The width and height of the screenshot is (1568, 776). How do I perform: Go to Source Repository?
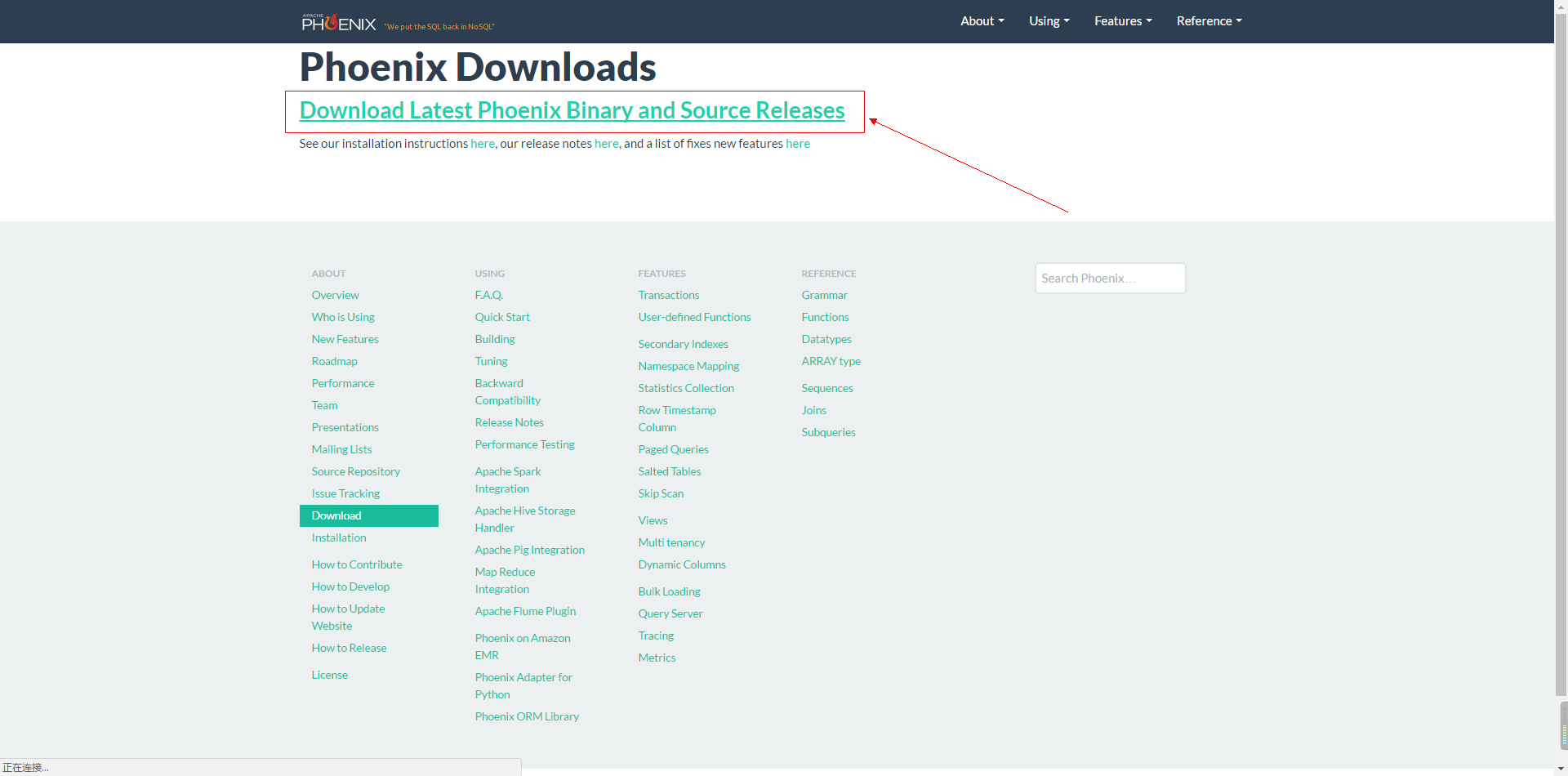[x=355, y=471]
